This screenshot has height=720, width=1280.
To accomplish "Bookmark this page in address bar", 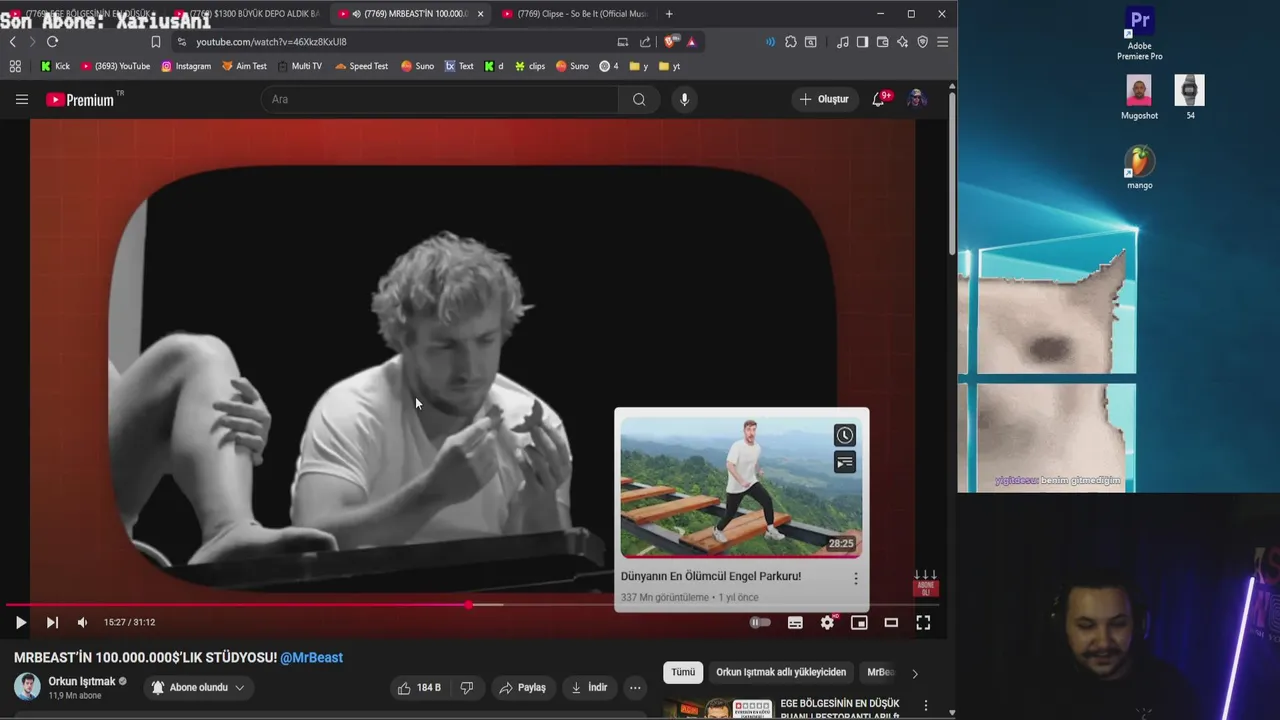I will click(155, 41).
